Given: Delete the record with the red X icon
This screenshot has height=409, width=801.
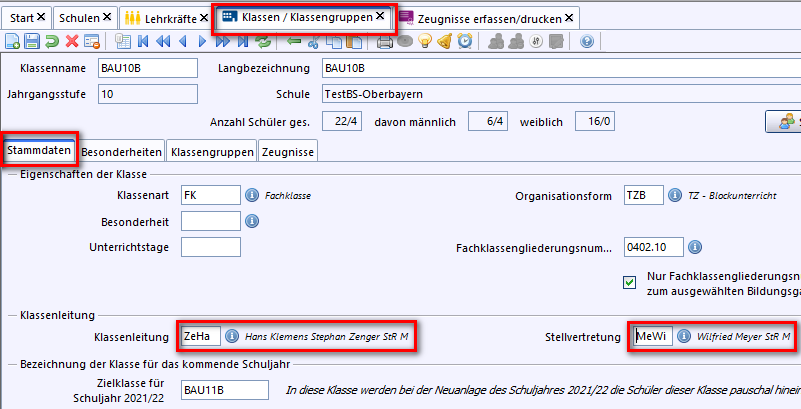Looking at the screenshot, I should tap(72, 41).
